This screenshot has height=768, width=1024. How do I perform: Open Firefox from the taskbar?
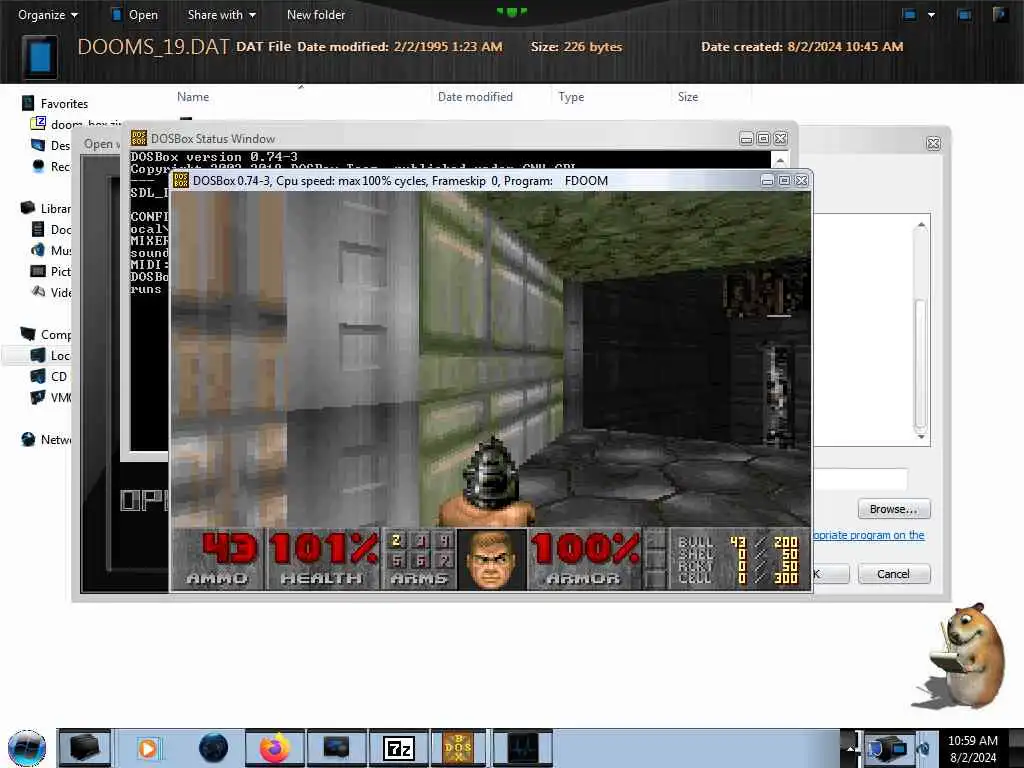coord(274,748)
